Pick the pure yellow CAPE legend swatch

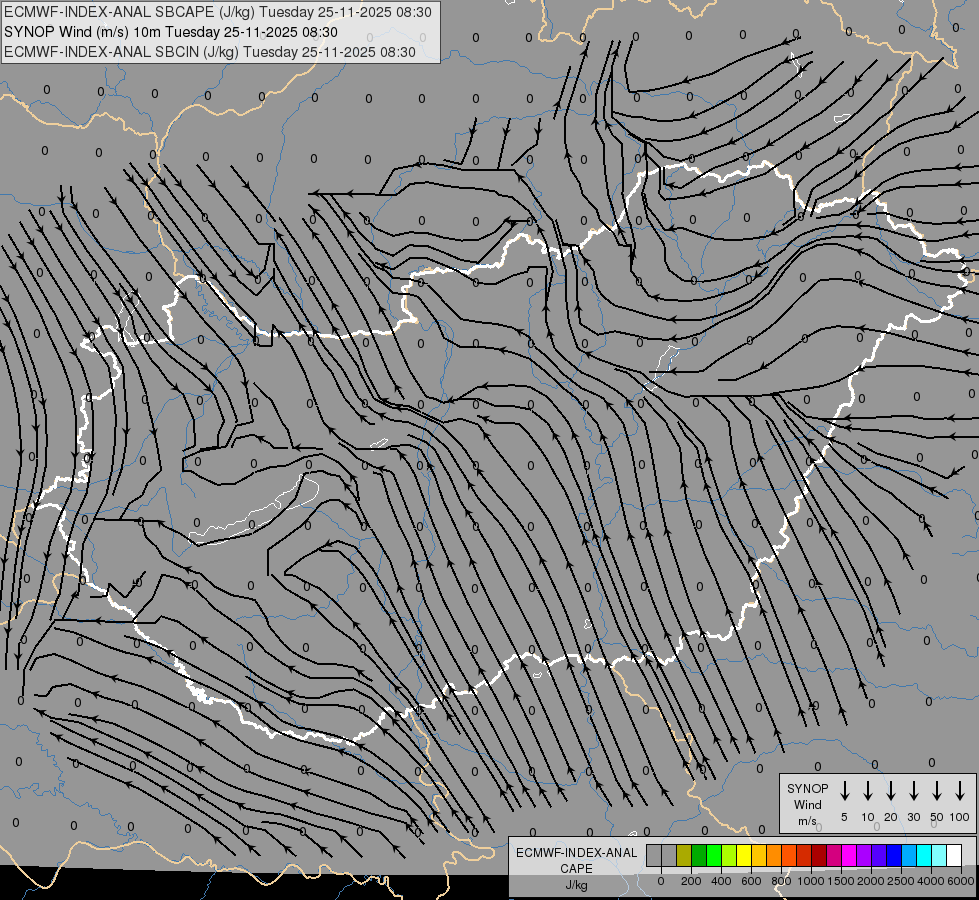point(744,855)
